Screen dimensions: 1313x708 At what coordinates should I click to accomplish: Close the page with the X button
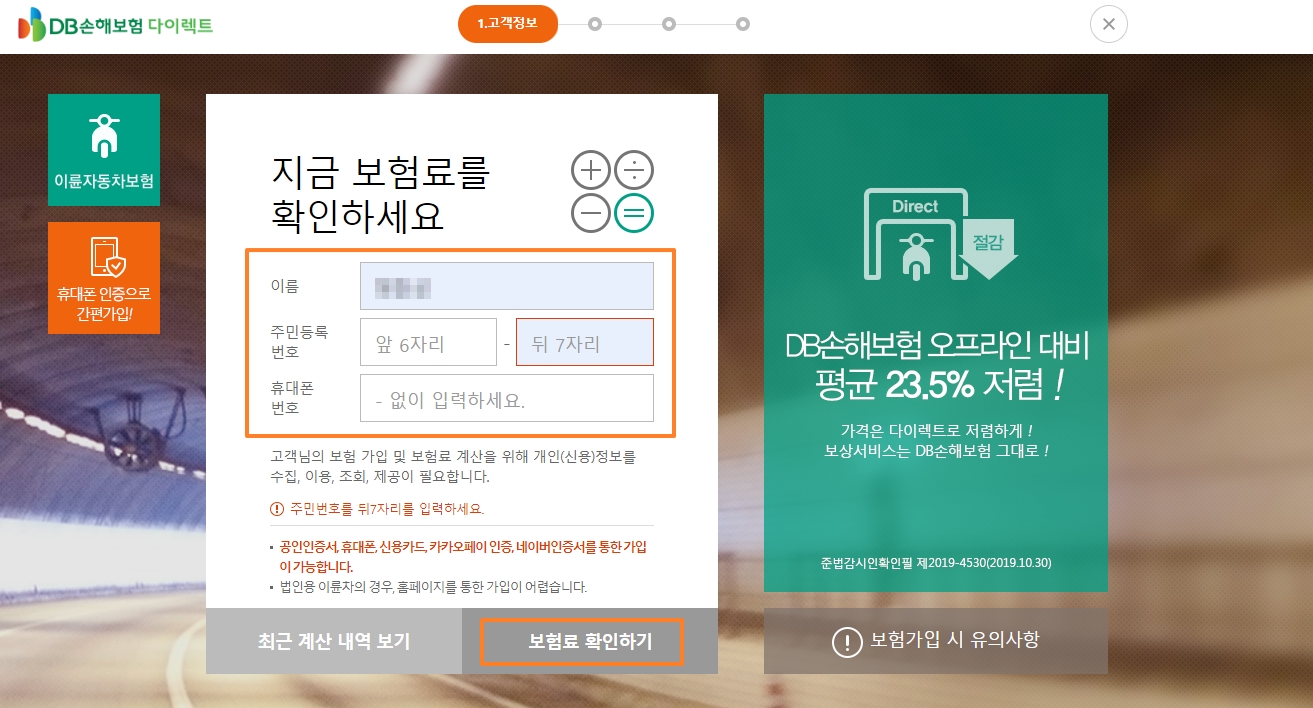coord(1108,24)
